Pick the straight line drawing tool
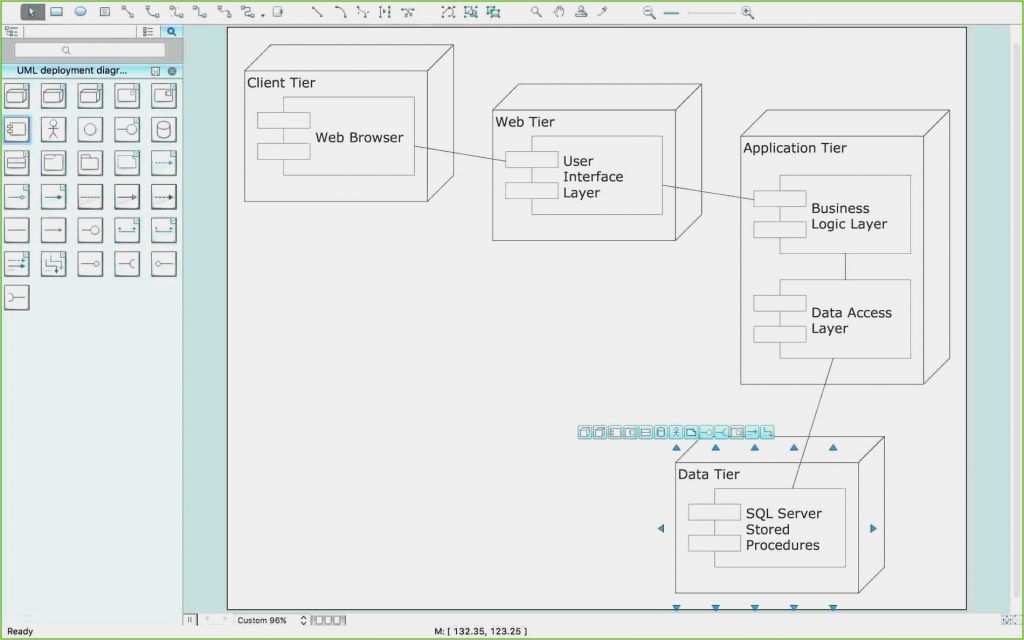This screenshot has height=640, width=1024. coord(315,12)
